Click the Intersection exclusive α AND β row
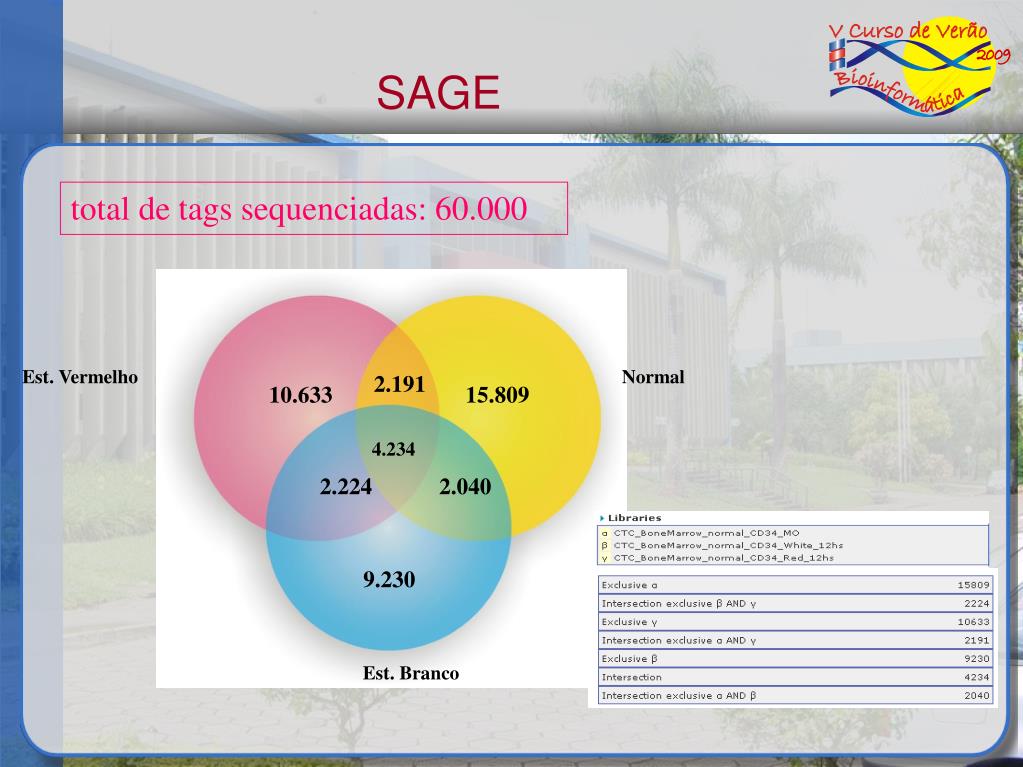The image size is (1023, 767). [x=795, y=695]
